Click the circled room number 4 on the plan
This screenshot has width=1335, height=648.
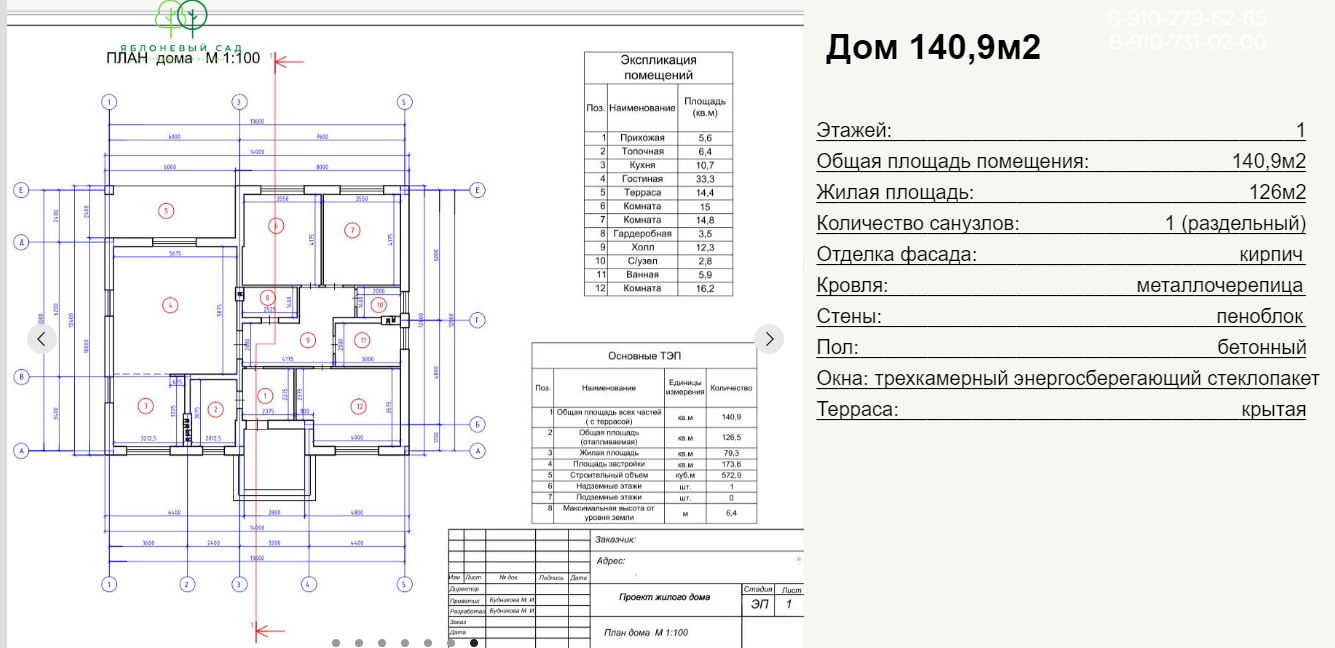click(x=170, y=304)
